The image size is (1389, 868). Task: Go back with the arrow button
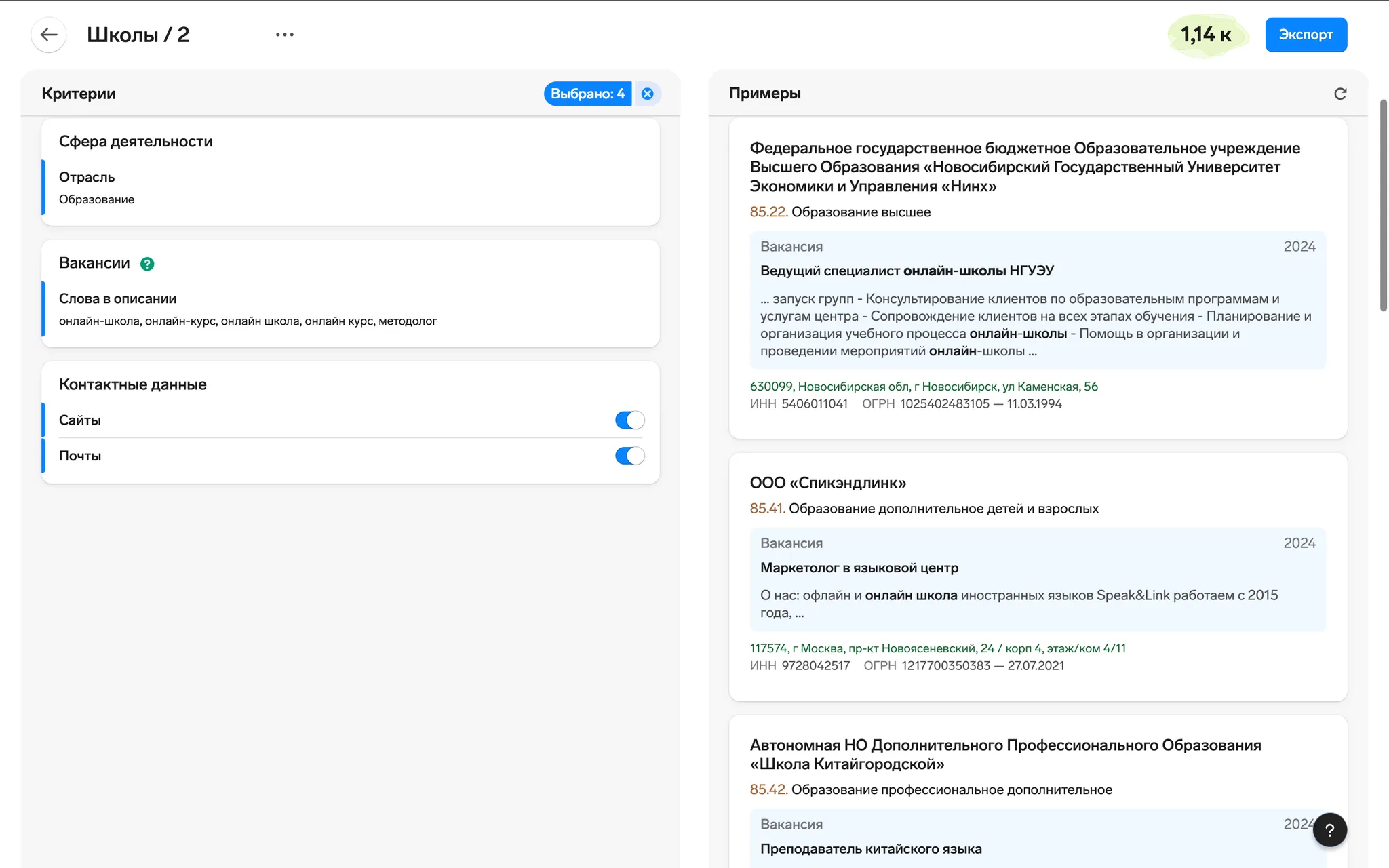click(x=49, y=35)
